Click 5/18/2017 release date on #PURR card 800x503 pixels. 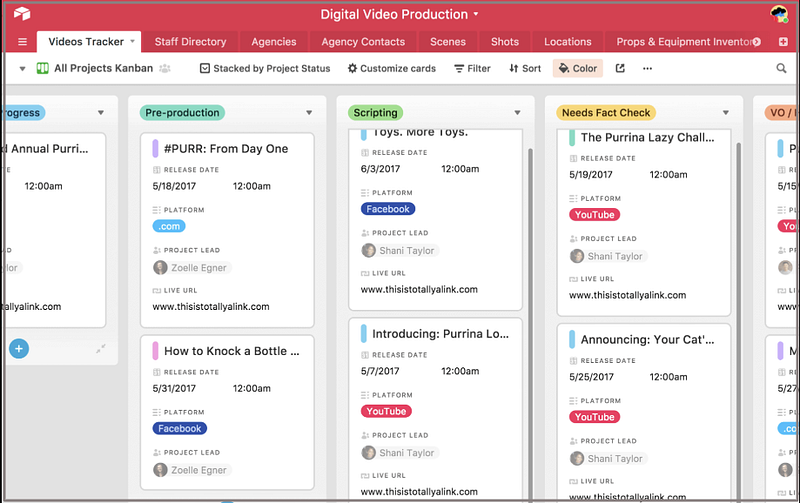tap(174, 186)
